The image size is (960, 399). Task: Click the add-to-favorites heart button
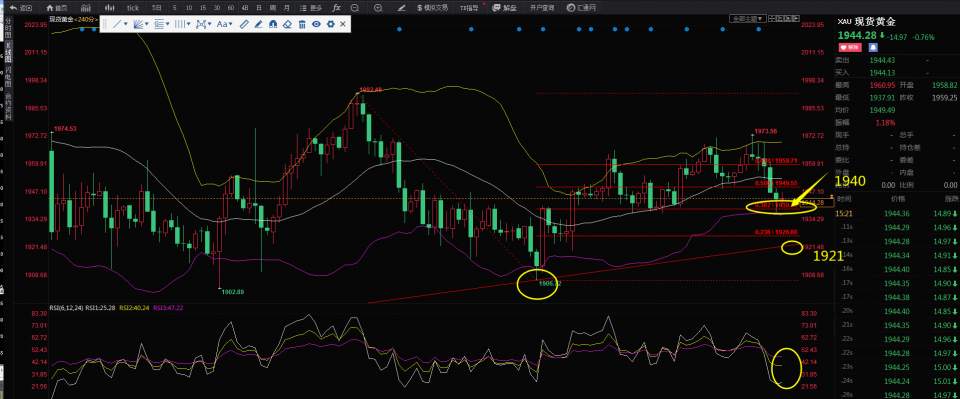tap(850, 47)
